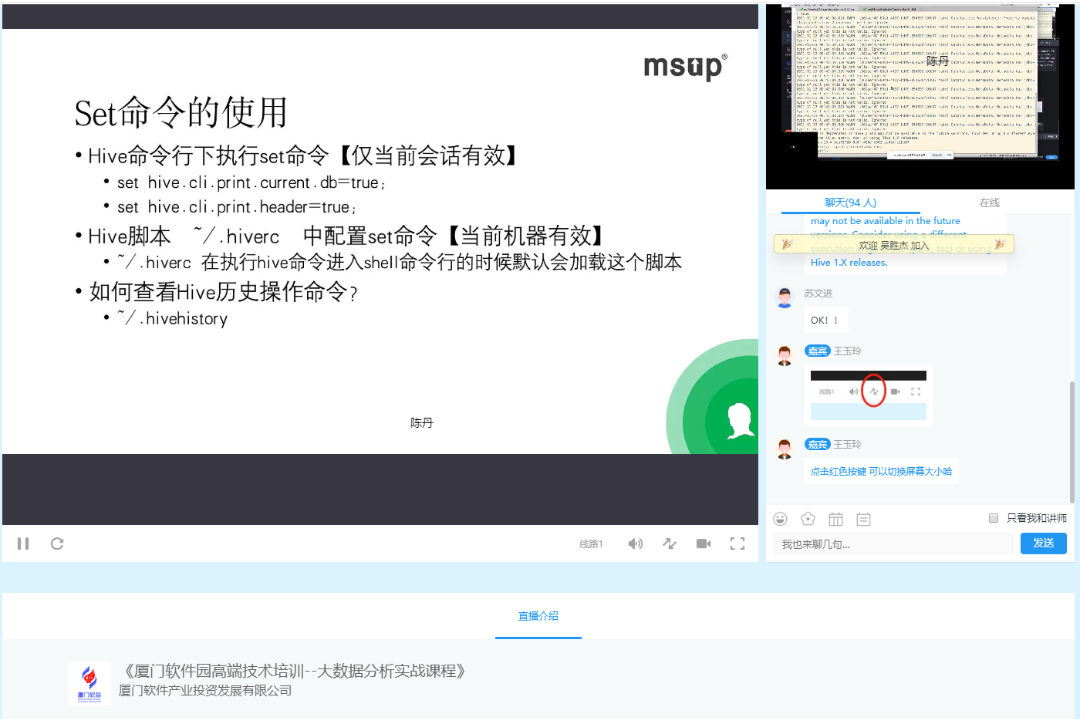
Task: Click the refresh icon next to pause button
Action: point(57,543)
